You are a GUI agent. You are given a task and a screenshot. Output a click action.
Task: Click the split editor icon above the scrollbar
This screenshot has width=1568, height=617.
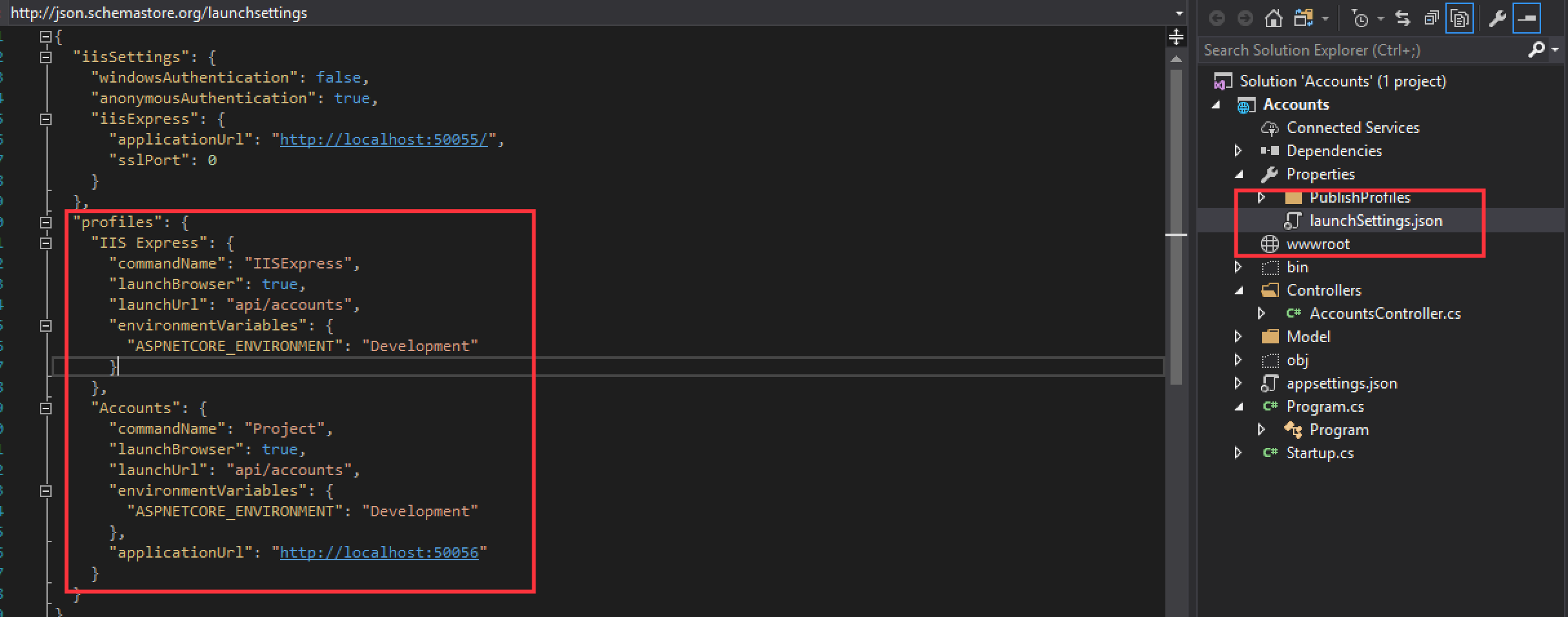(1176, 37)
